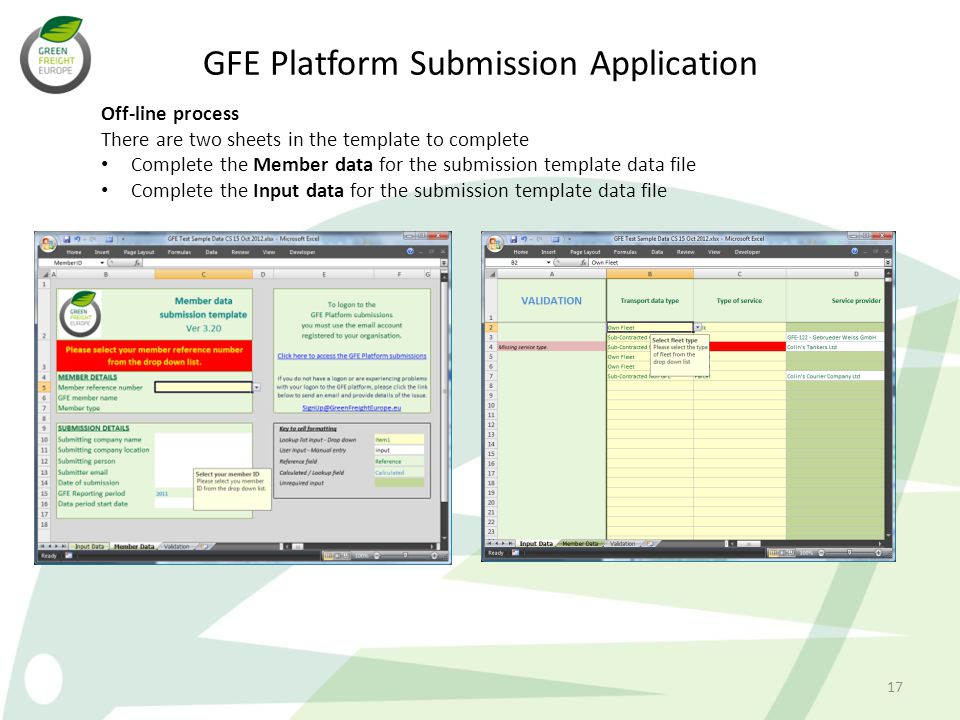Click the 'Missing service type' validation cell
The height and width of the screenshot is (720, 960).
[x=552, y=347]
